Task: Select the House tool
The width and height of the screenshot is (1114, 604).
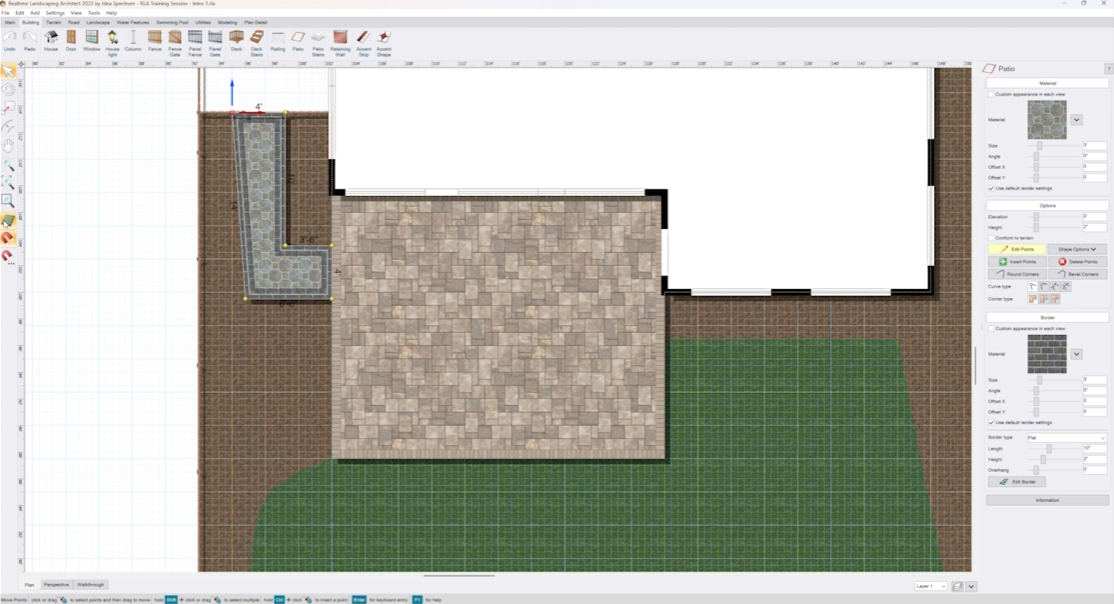Action: (x=51, y=41)
